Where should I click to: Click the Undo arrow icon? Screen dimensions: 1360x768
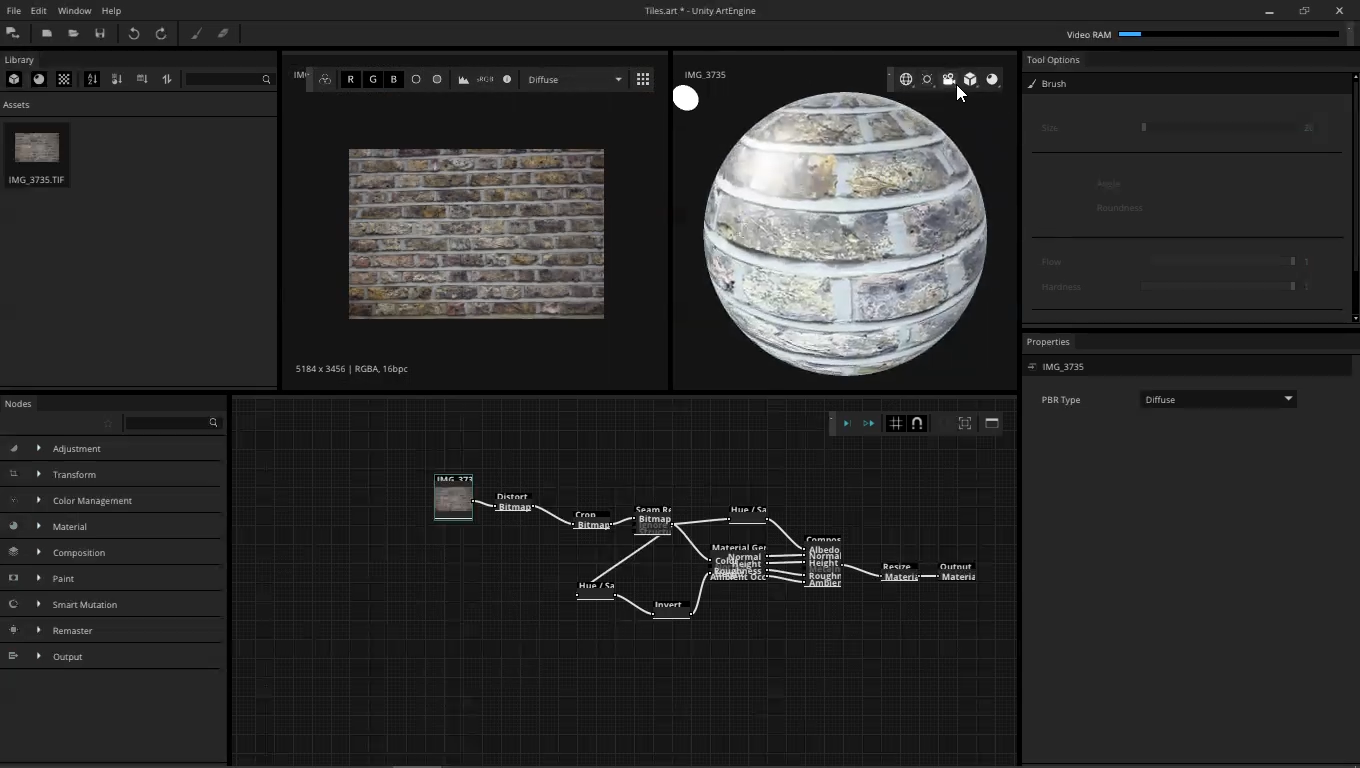pyautogui.click(x=134, y=34)
